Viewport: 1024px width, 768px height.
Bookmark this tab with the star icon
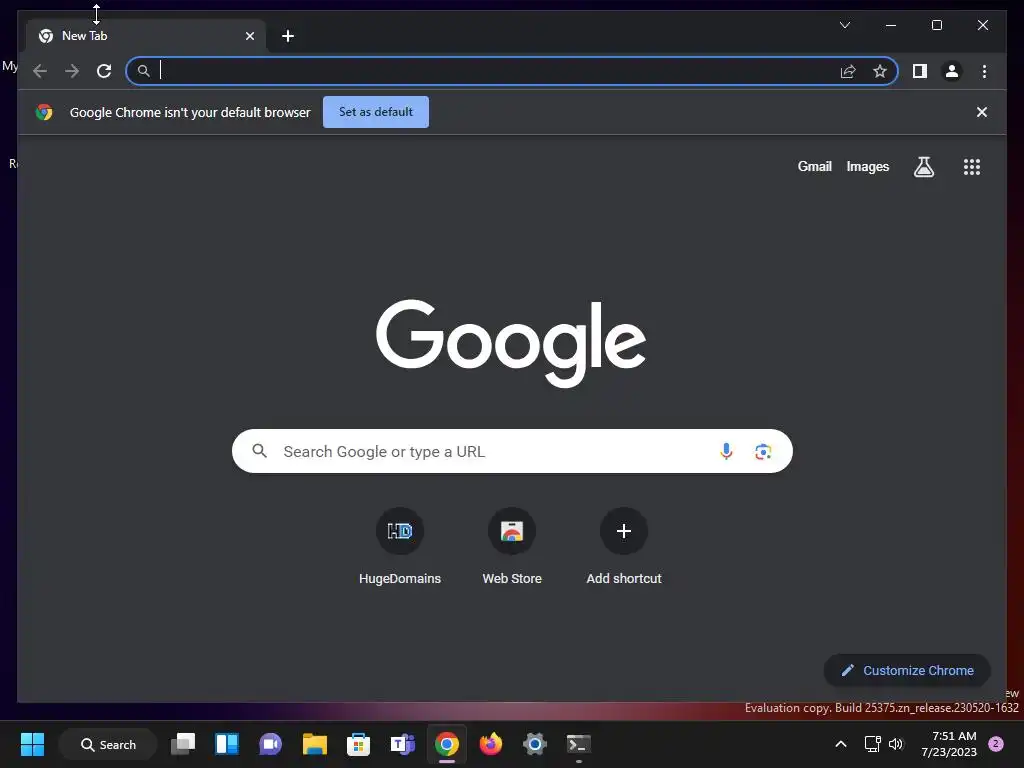(880, 71)
